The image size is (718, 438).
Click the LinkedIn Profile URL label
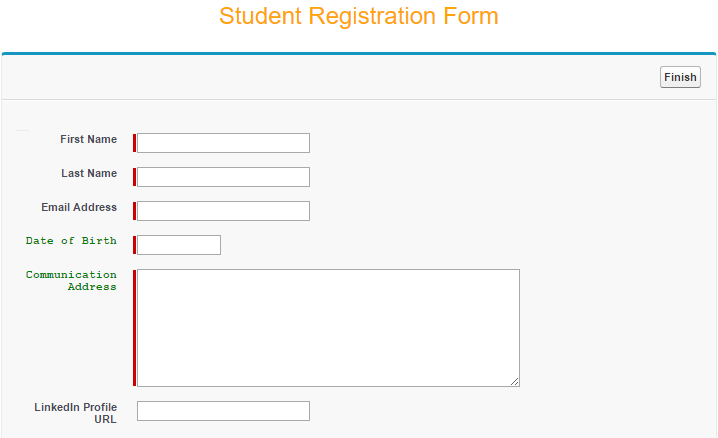click(76, 413)
